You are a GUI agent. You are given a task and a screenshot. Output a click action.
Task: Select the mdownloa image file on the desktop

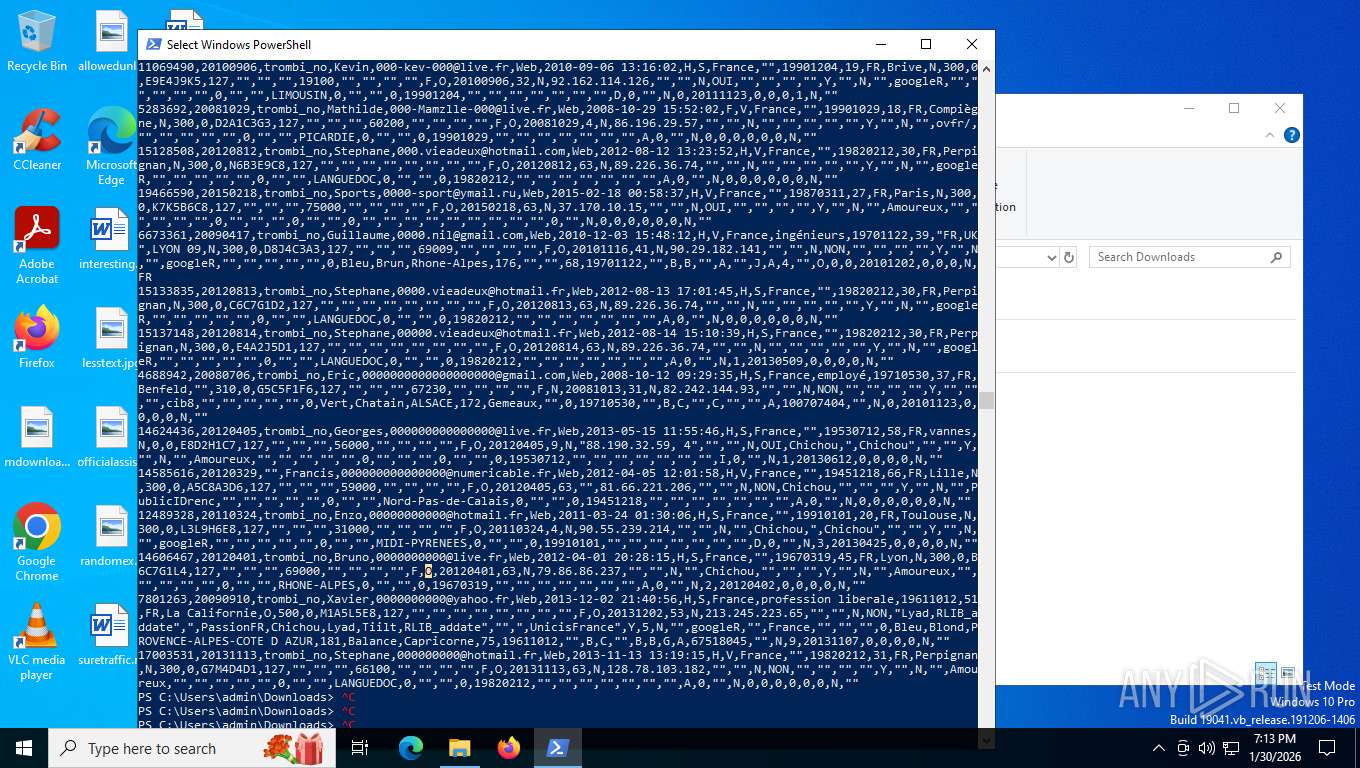37,436
